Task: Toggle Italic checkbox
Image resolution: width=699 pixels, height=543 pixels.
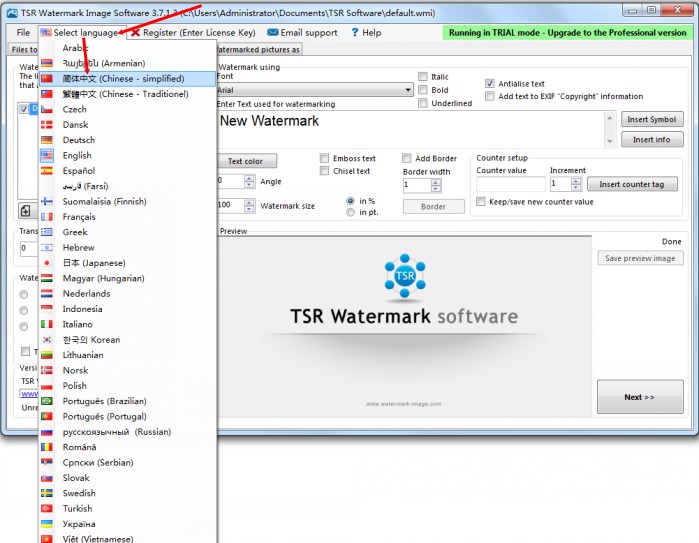Action: coord(423,77)
